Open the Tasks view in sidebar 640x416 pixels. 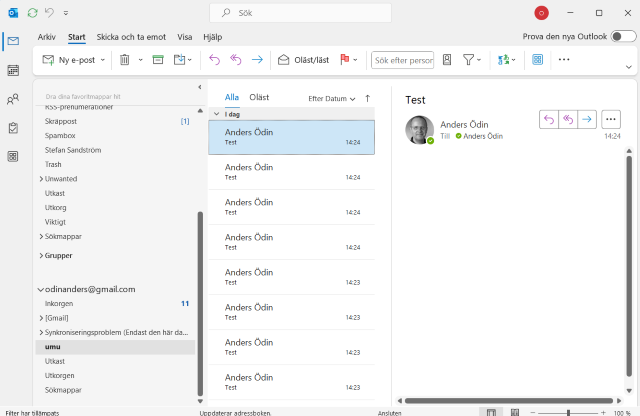[13, 128]
